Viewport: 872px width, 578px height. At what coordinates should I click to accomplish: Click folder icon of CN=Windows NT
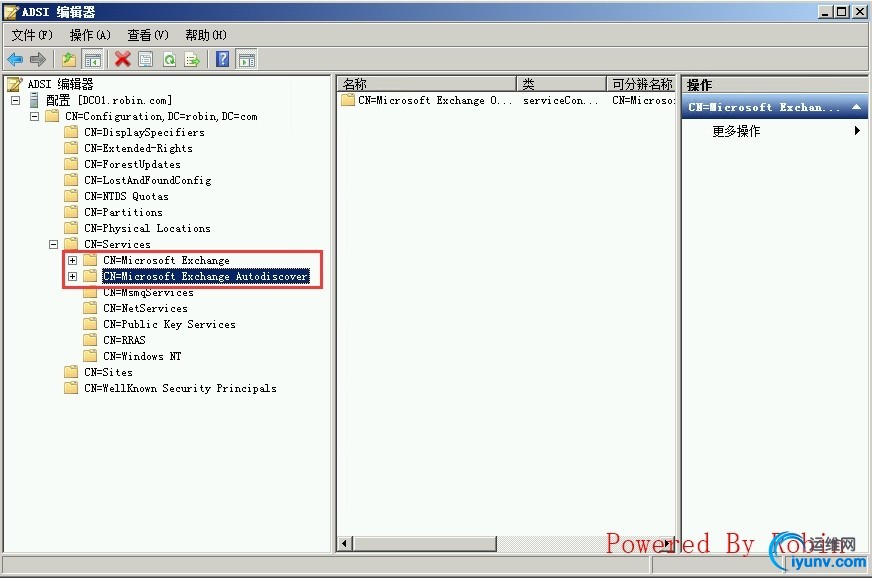coord(90,356)
